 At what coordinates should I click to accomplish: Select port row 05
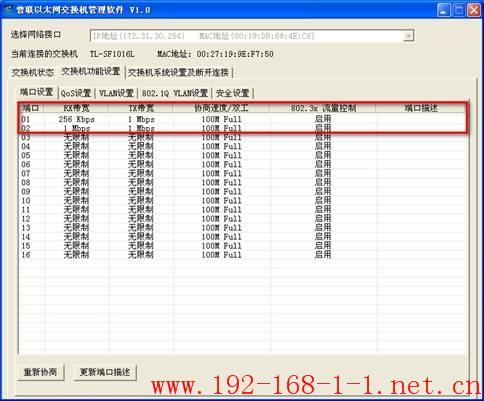click(x=243, y=155)
